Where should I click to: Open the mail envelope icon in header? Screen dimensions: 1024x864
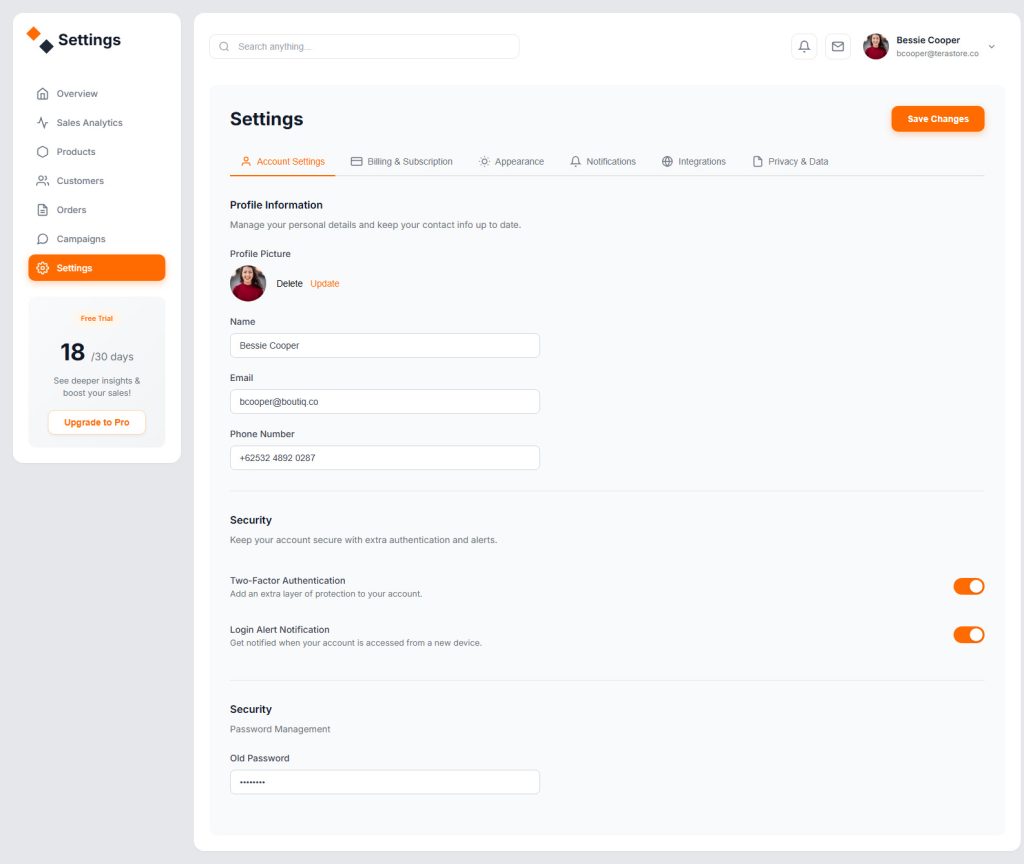pos(838,46)
